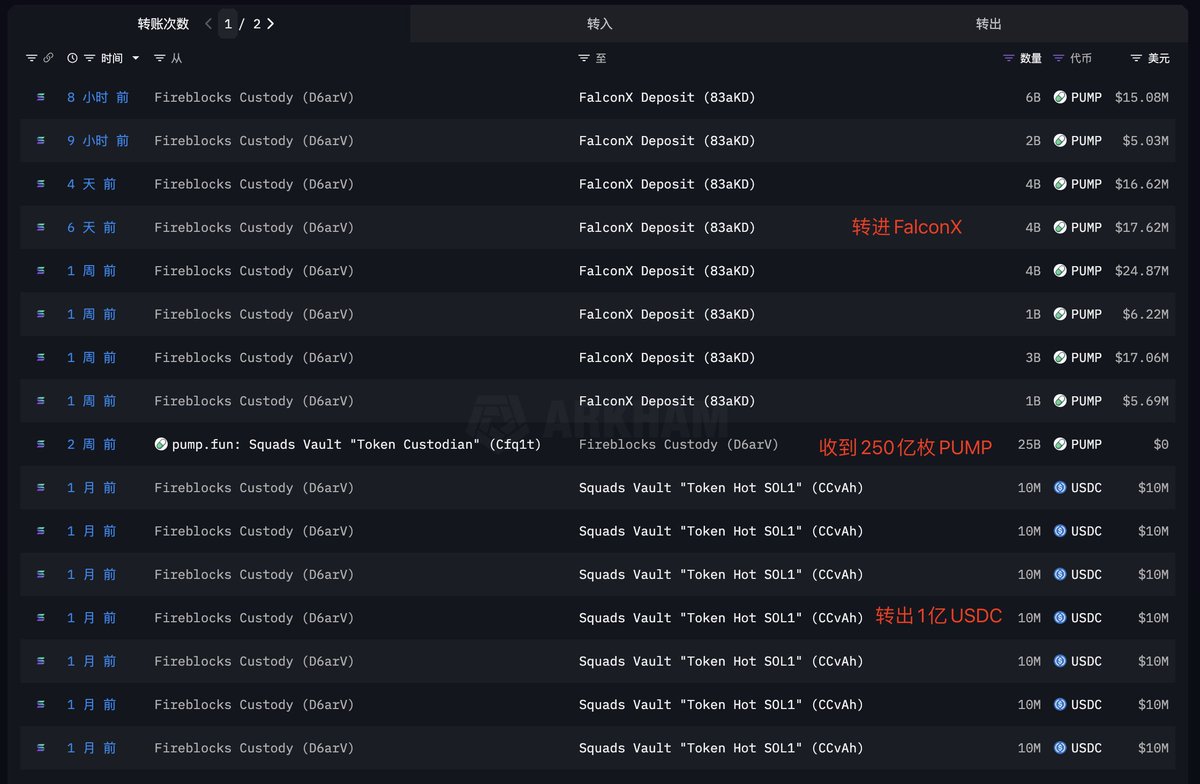This screenshot has width=1200, height=784.
Task: Click the 6B amount cell
Action: tap(1033, 98)
